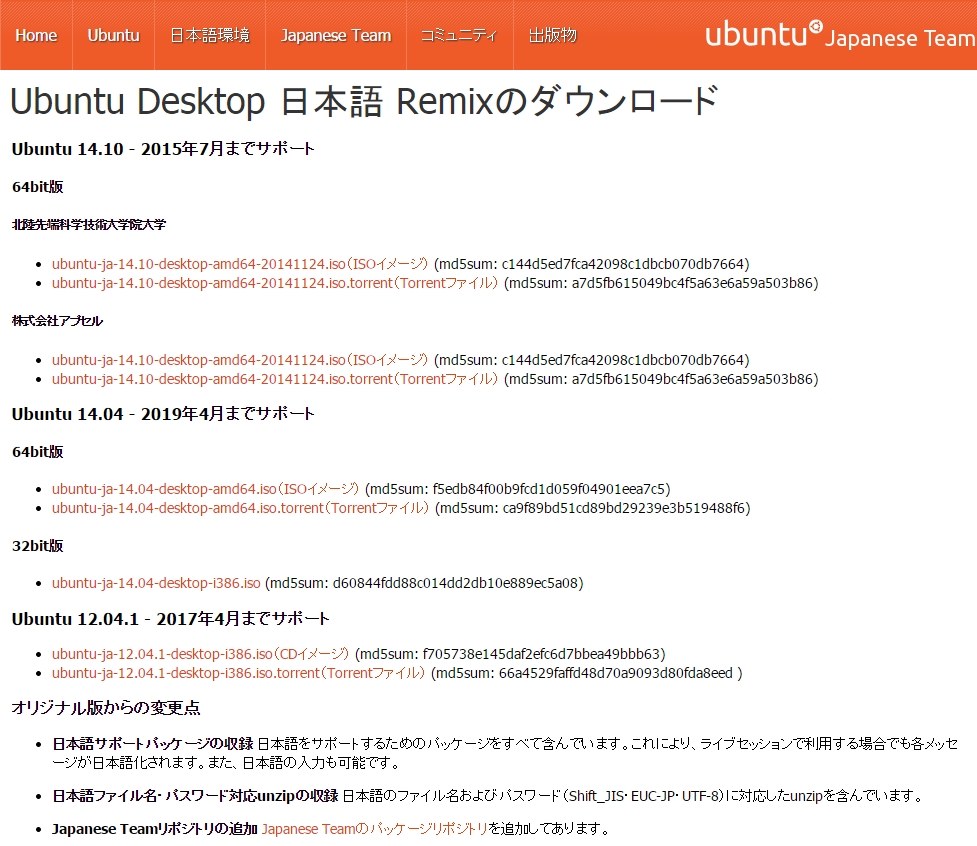
Task: Click md5sum ca9f89bd51cd89bd29239e3b519488f6 text
Action: 593,508
